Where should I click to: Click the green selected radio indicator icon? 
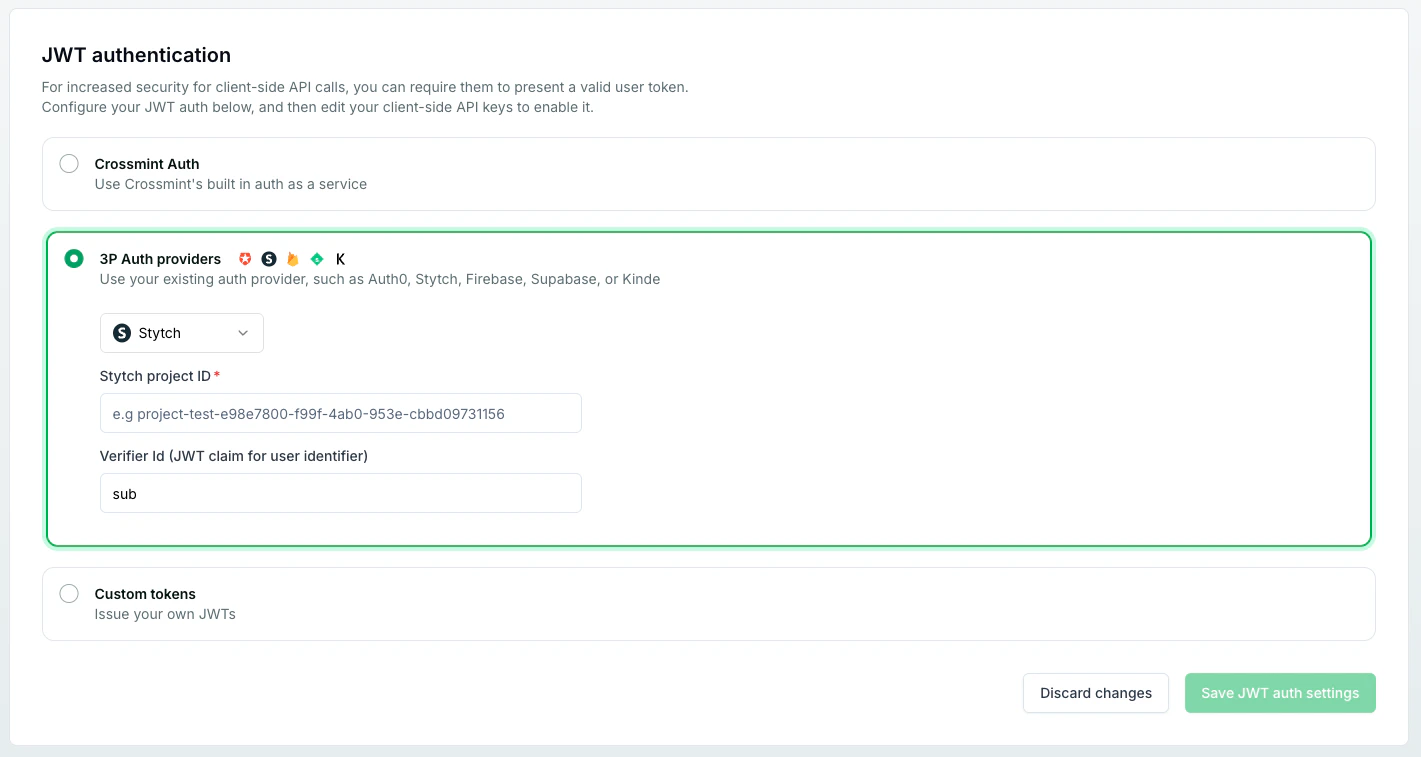pos(73,258)
